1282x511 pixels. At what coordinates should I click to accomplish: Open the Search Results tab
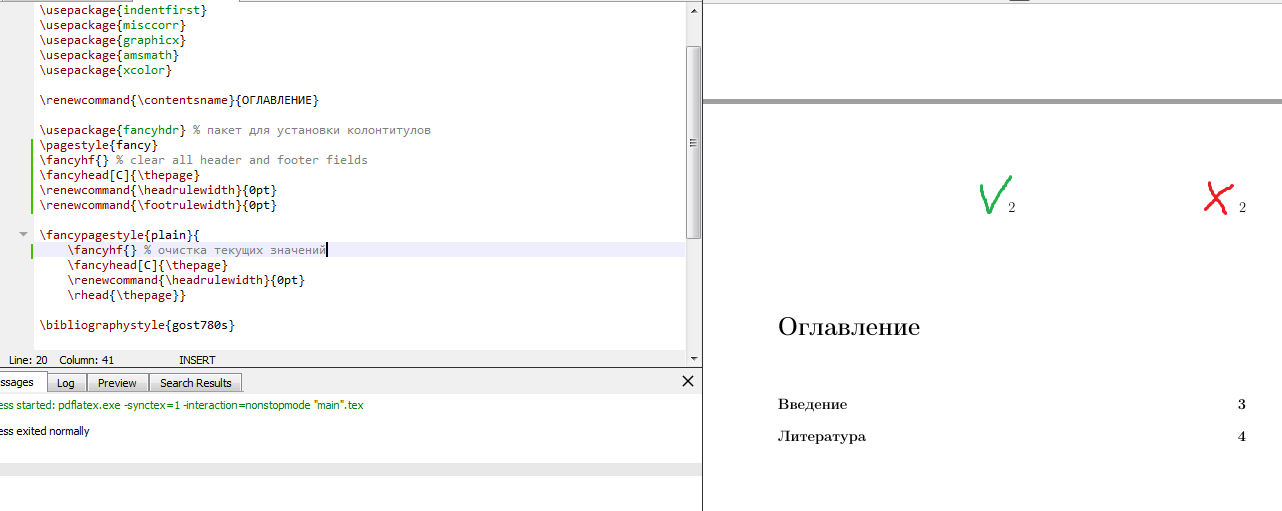coord(196,383)
